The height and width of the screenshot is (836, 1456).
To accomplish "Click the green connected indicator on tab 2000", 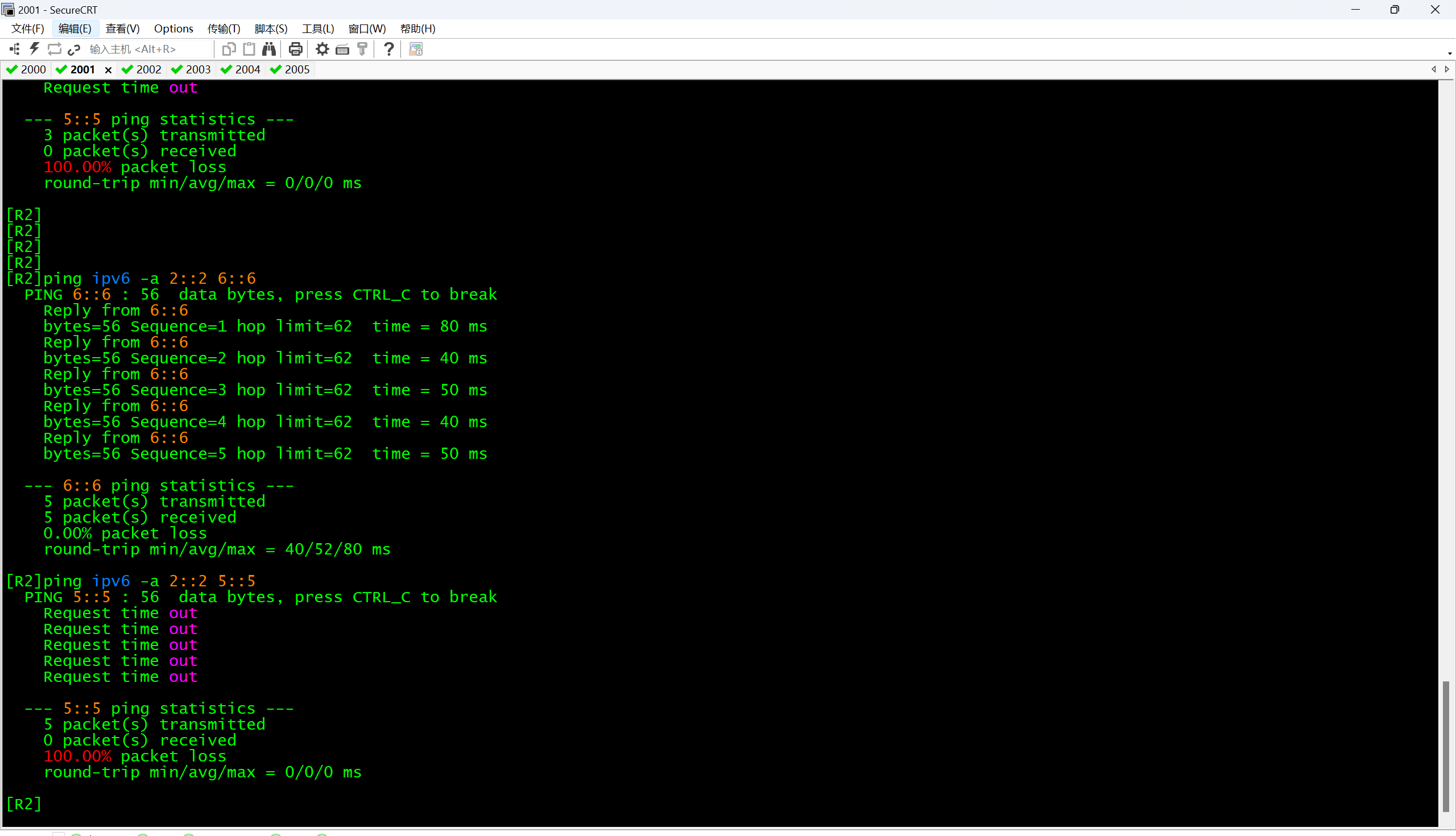I will tap(12, 69).
